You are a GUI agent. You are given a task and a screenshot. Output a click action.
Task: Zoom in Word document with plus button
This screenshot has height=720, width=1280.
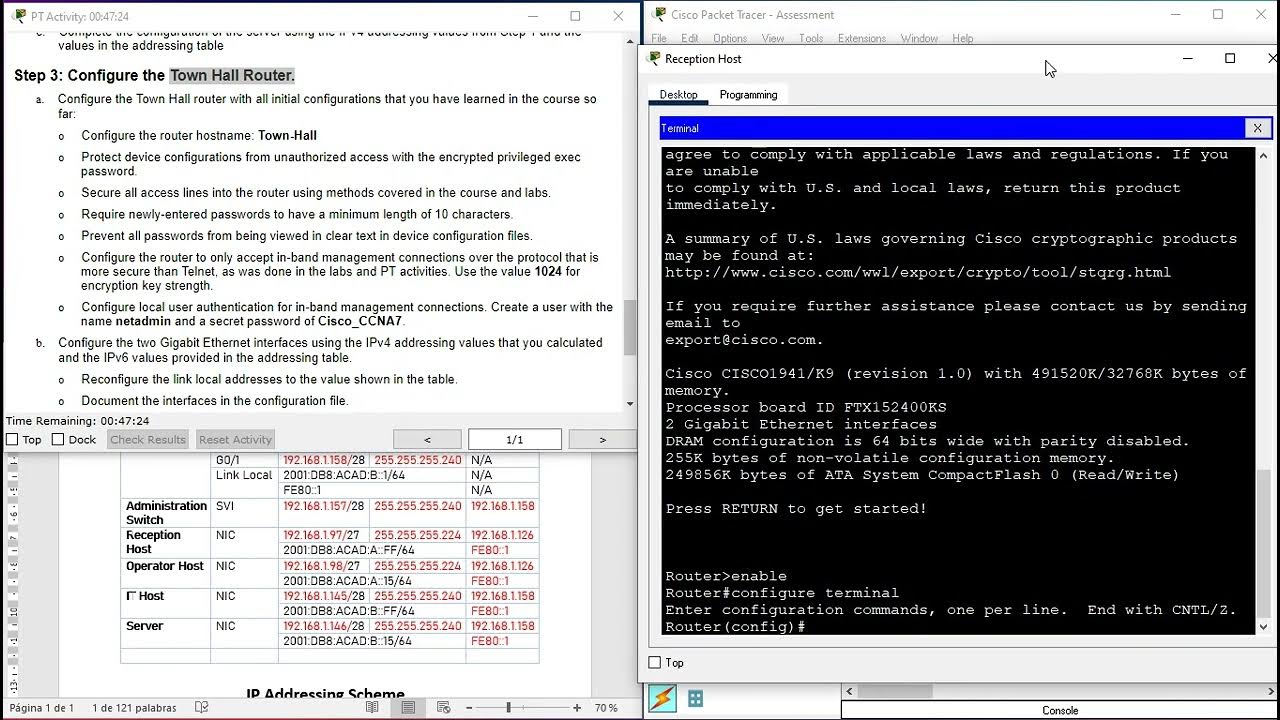(x=577, y=707)
